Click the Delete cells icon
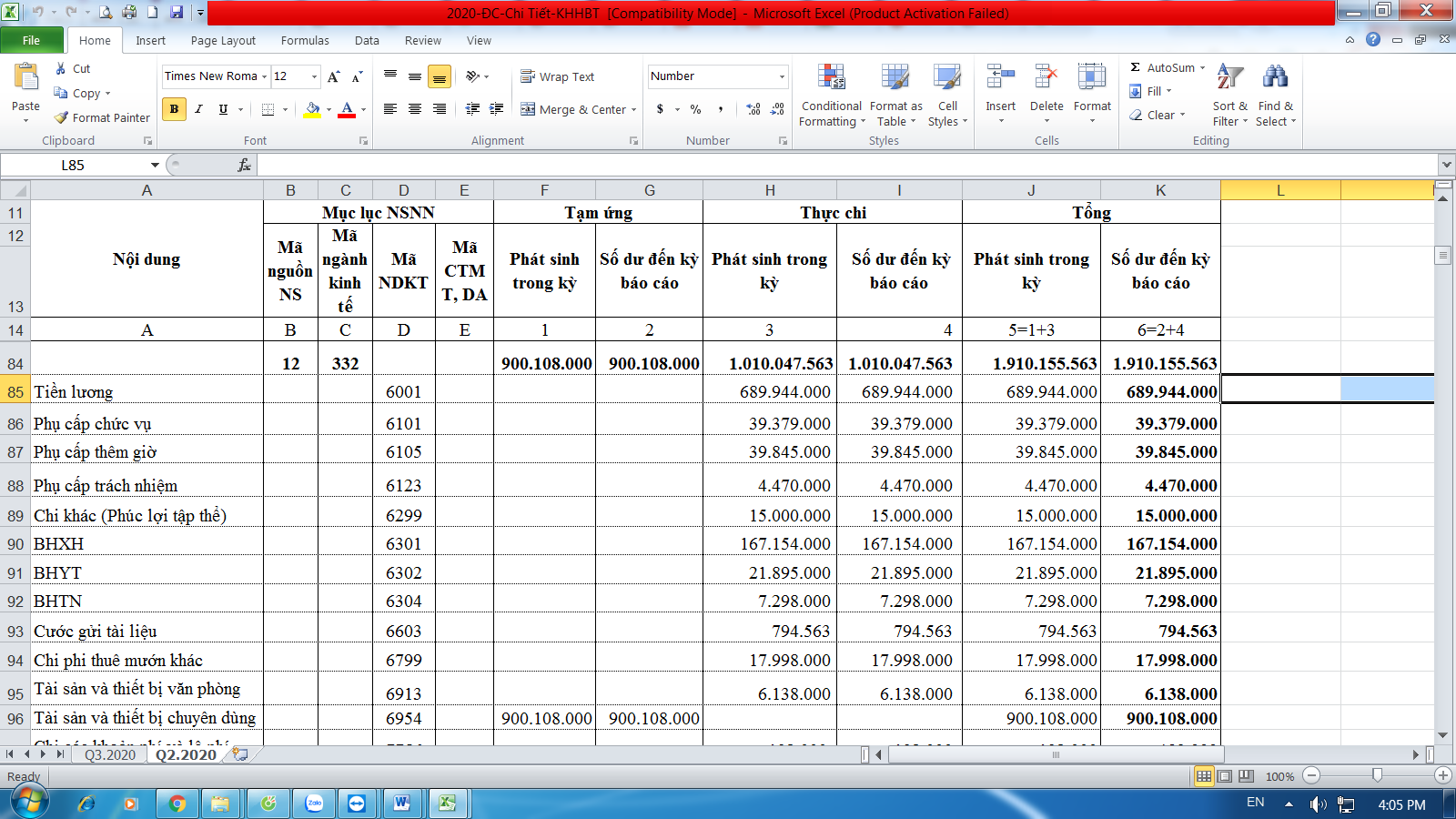Image resolution: width=1456 pixels, height=819 pixels. point(1046,77)
